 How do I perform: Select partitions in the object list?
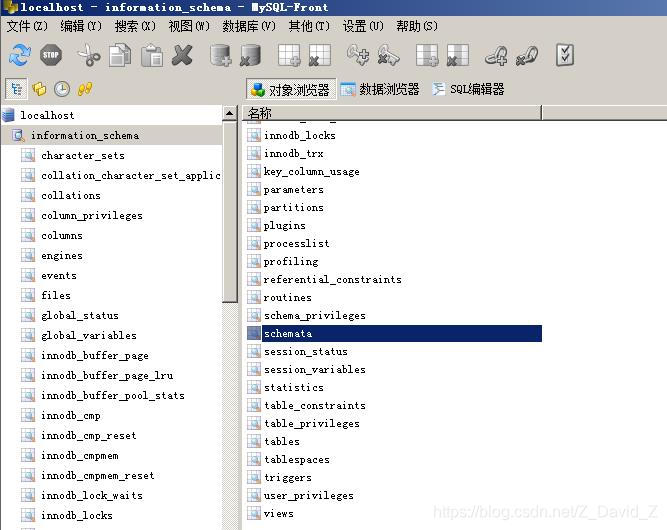(294, 207)
